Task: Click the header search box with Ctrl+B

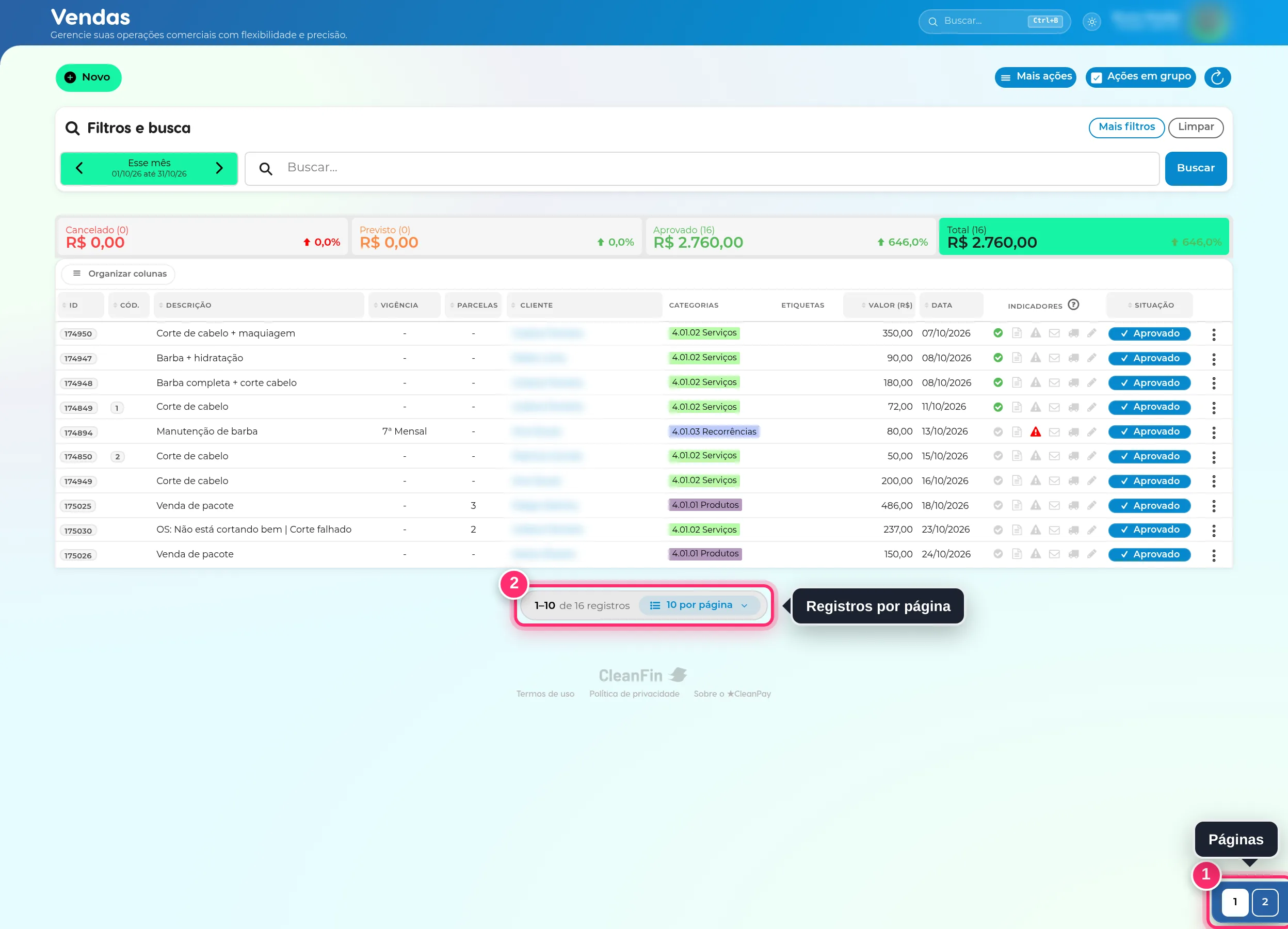Action: coord(994,22)
